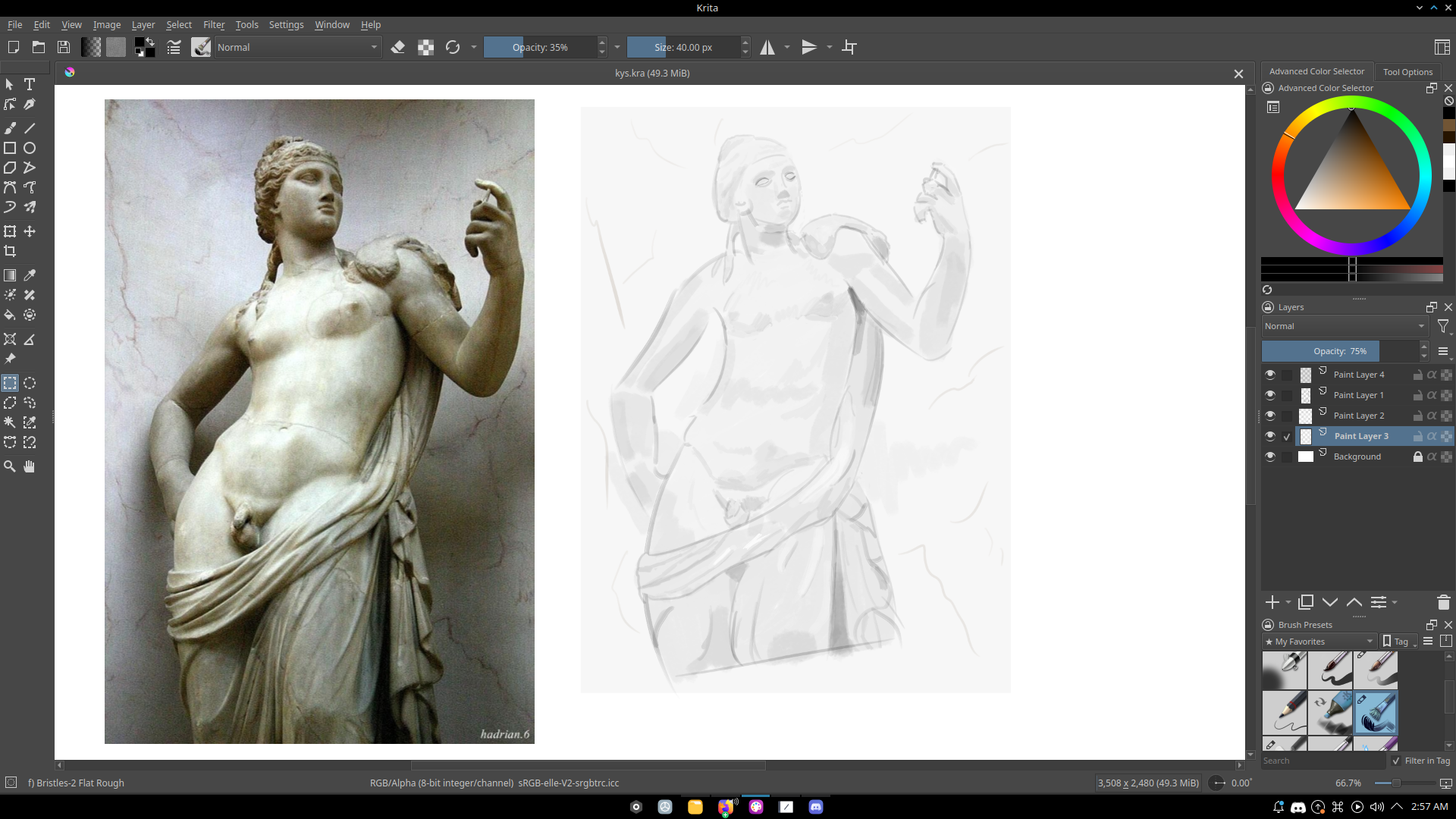1456x819 pixels.
Task: Click the Wrap Around mode icon
Action: (849, 47)
